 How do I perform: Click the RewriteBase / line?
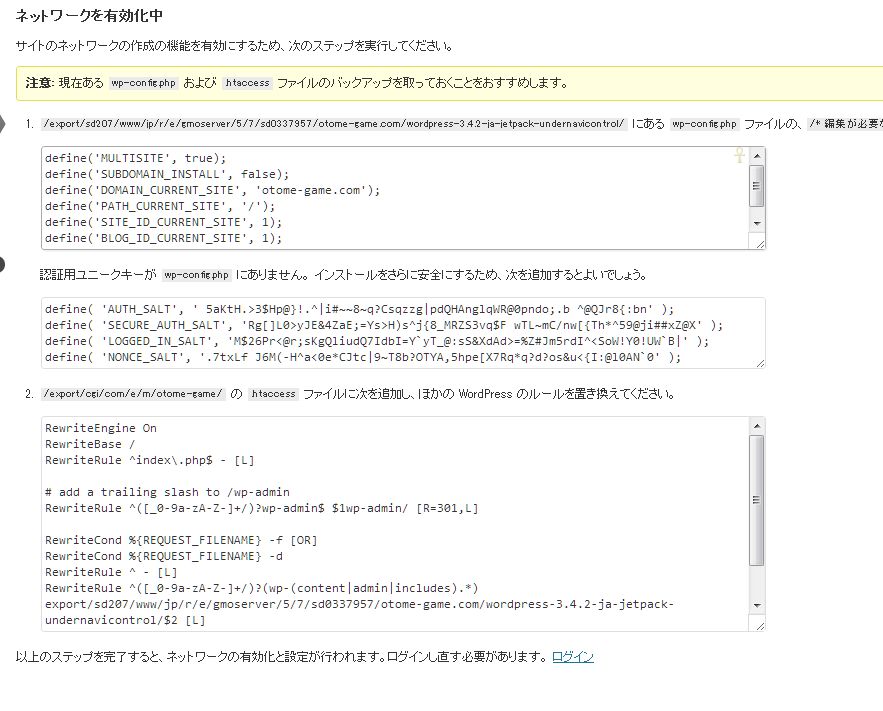pyautogui.click(x=90, y=444)
